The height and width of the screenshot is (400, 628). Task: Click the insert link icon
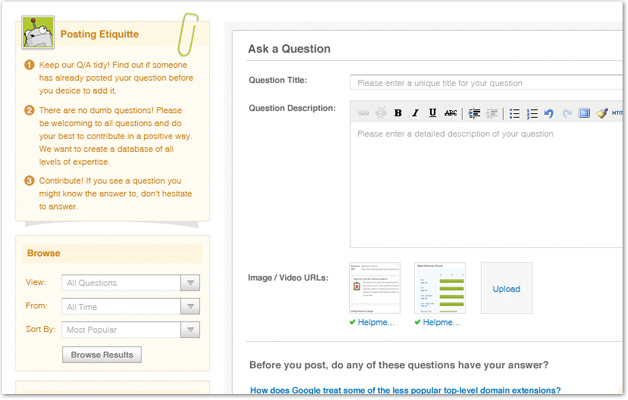(363, 113)
